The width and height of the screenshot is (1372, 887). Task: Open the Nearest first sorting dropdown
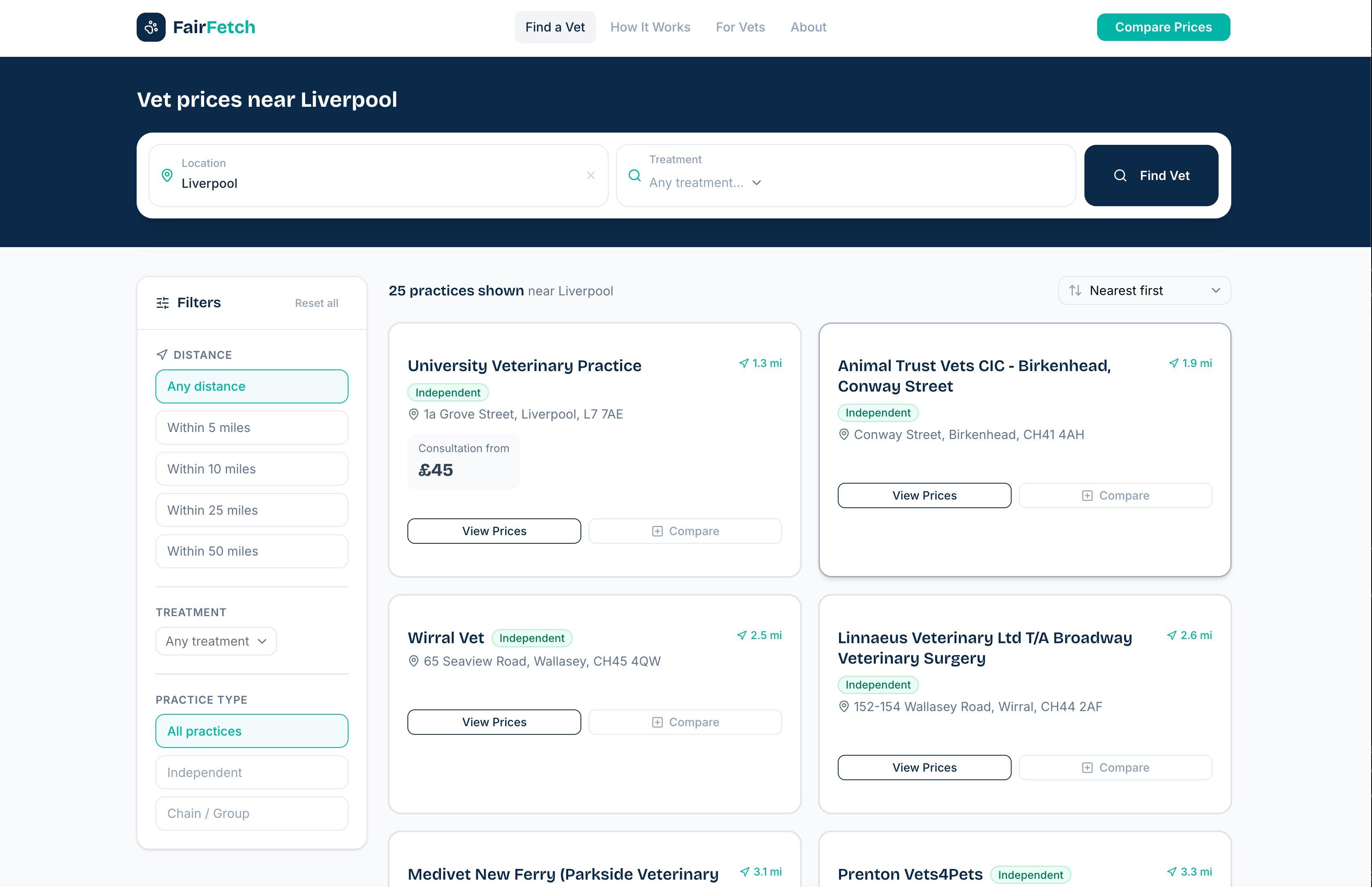coord(1144,290)
